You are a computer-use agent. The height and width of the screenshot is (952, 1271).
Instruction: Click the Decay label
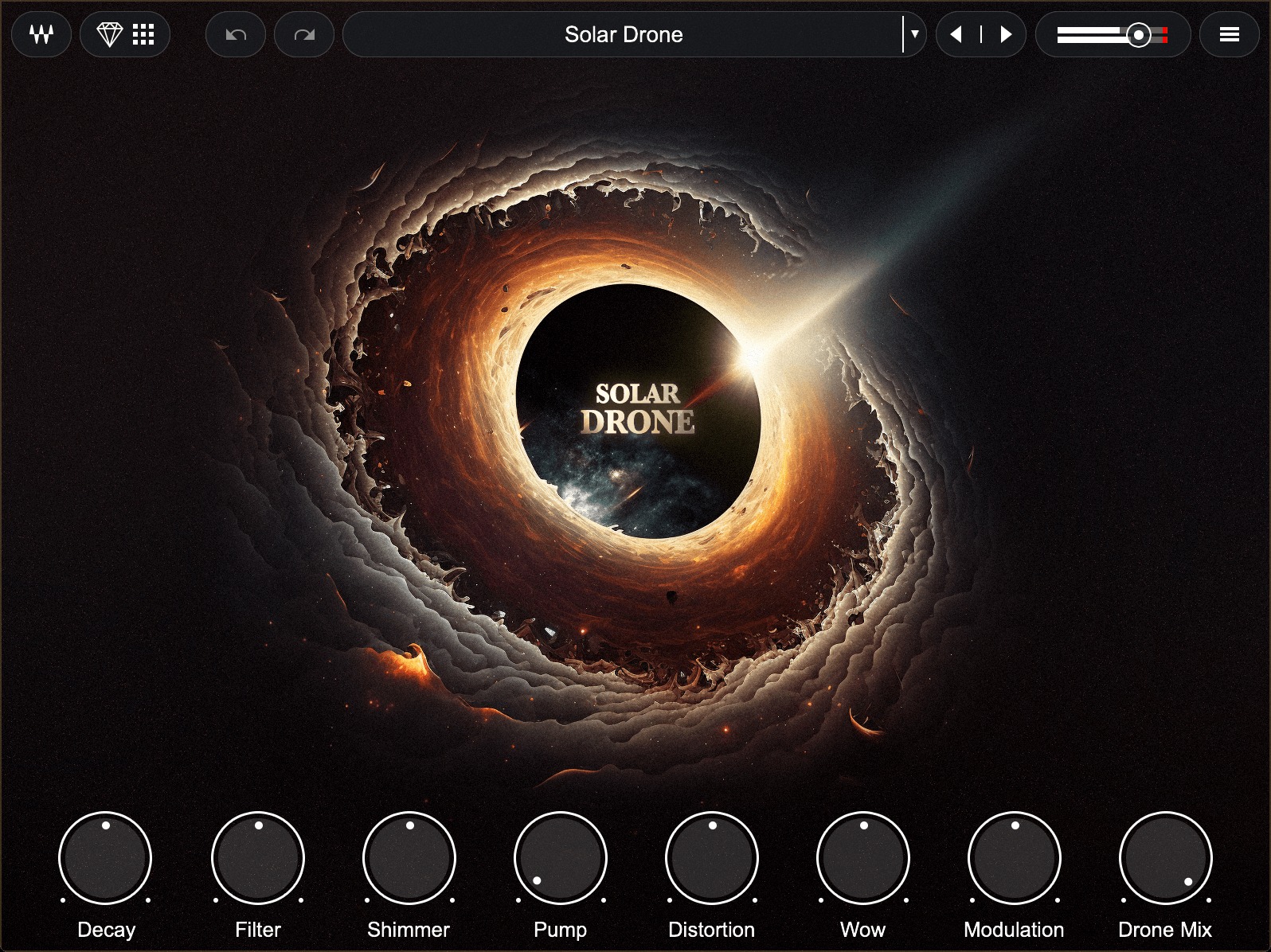107,930
